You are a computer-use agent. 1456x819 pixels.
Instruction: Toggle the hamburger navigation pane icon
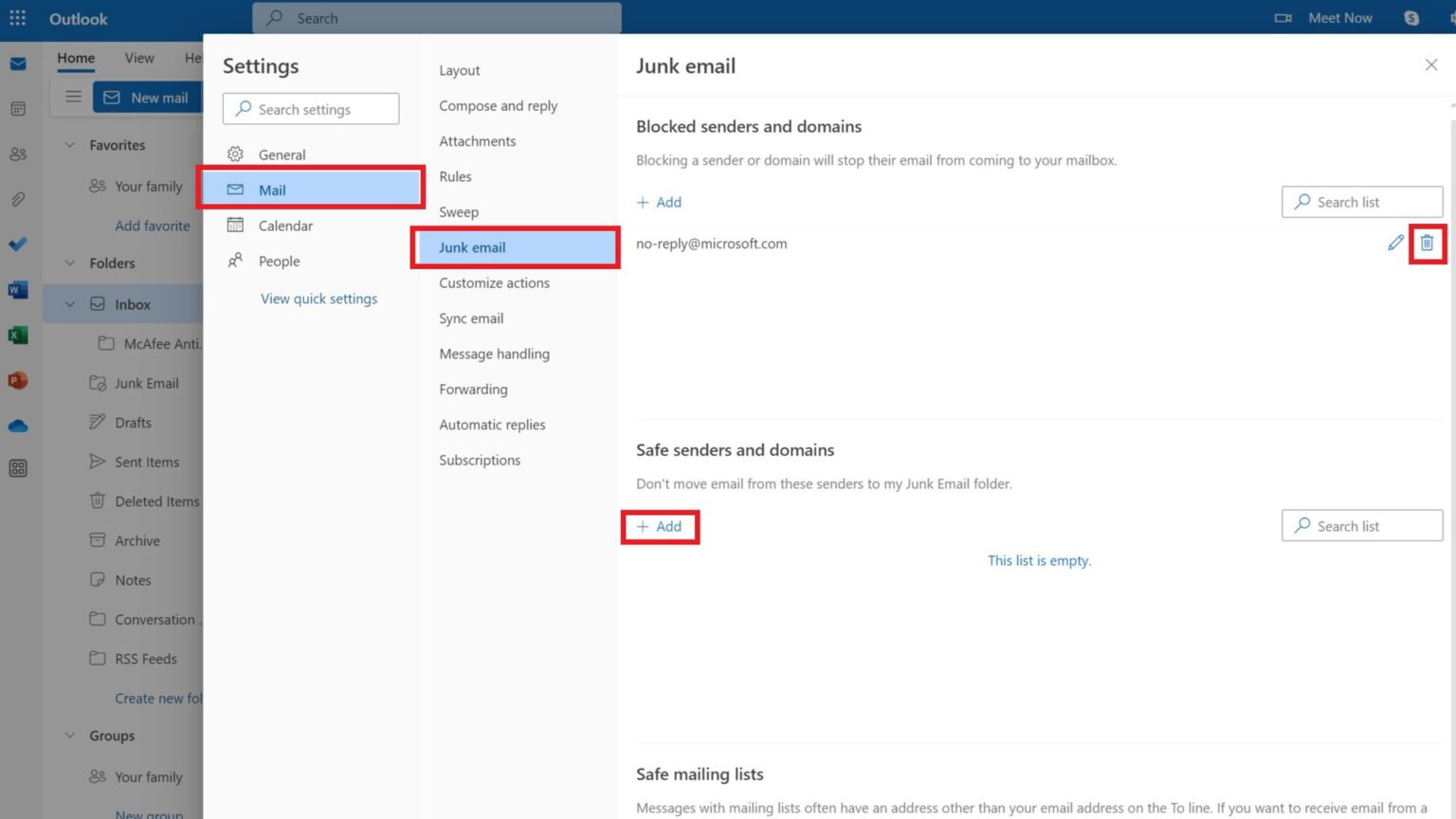pos(73,97)
